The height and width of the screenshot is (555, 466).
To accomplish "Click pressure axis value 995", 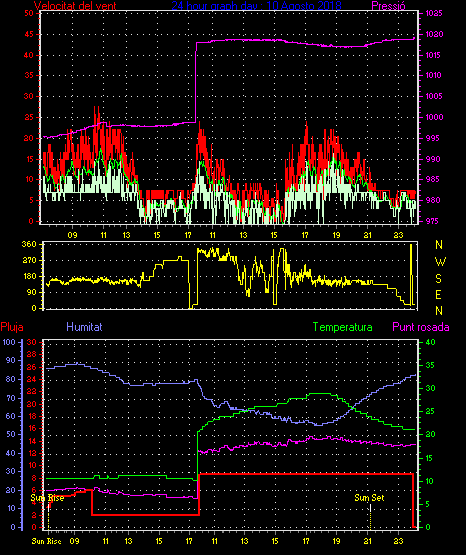I will point(431,138).
